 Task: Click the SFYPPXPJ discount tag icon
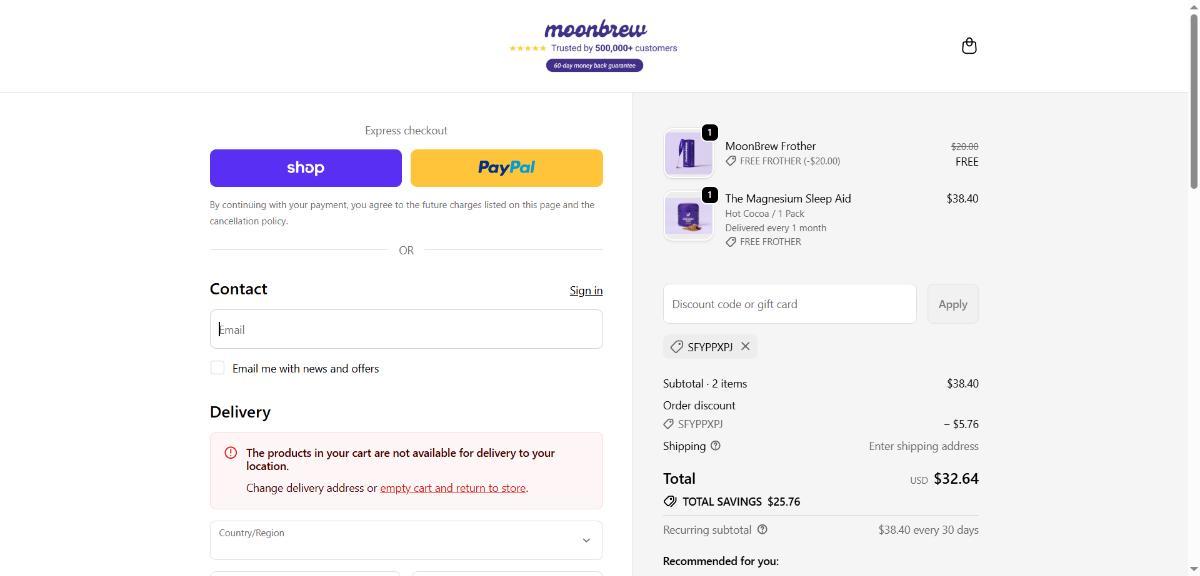pyautogui.click(x=677, y=347)
